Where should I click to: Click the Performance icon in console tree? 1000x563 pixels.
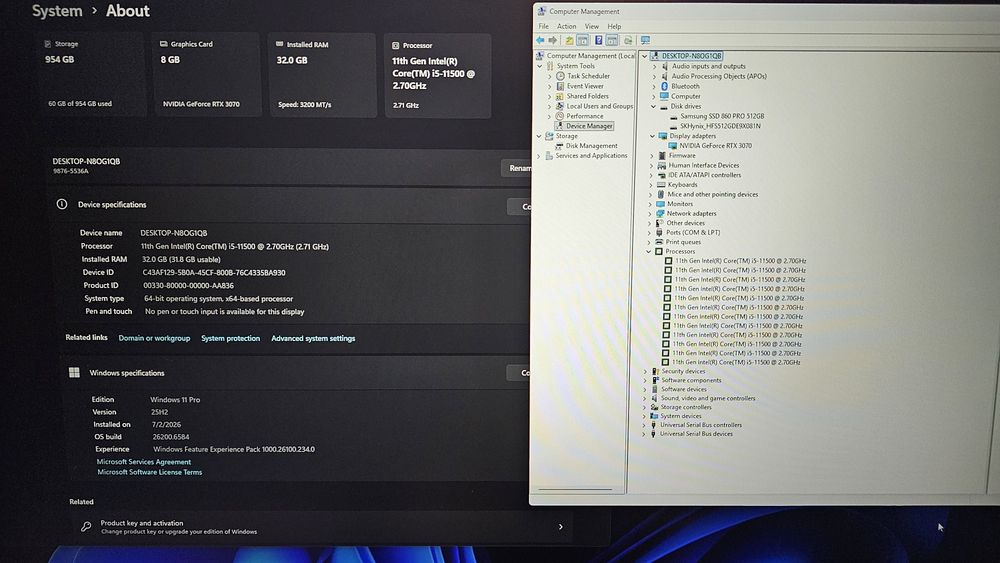click(559, 116)
